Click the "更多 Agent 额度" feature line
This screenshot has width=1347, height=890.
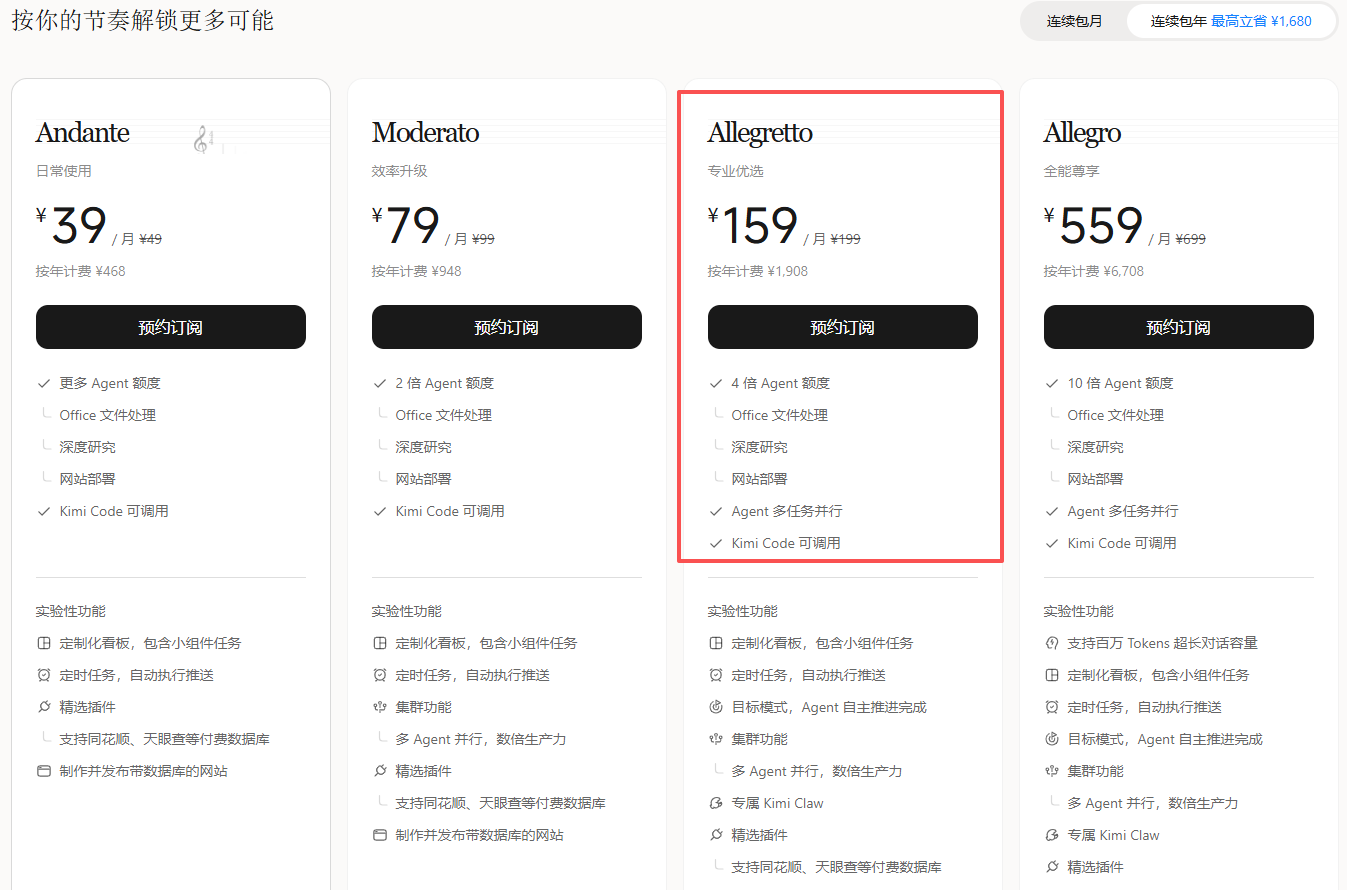110,383
